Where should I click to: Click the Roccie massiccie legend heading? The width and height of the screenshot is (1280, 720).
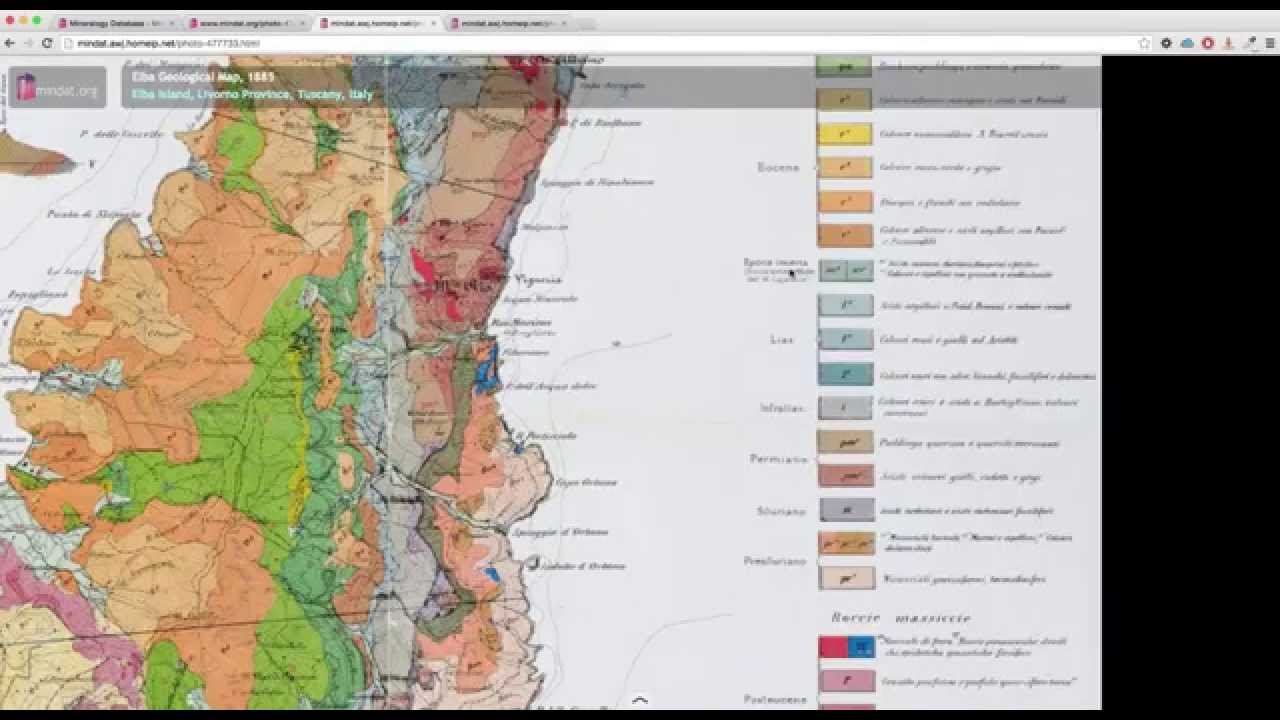[900, 618]
